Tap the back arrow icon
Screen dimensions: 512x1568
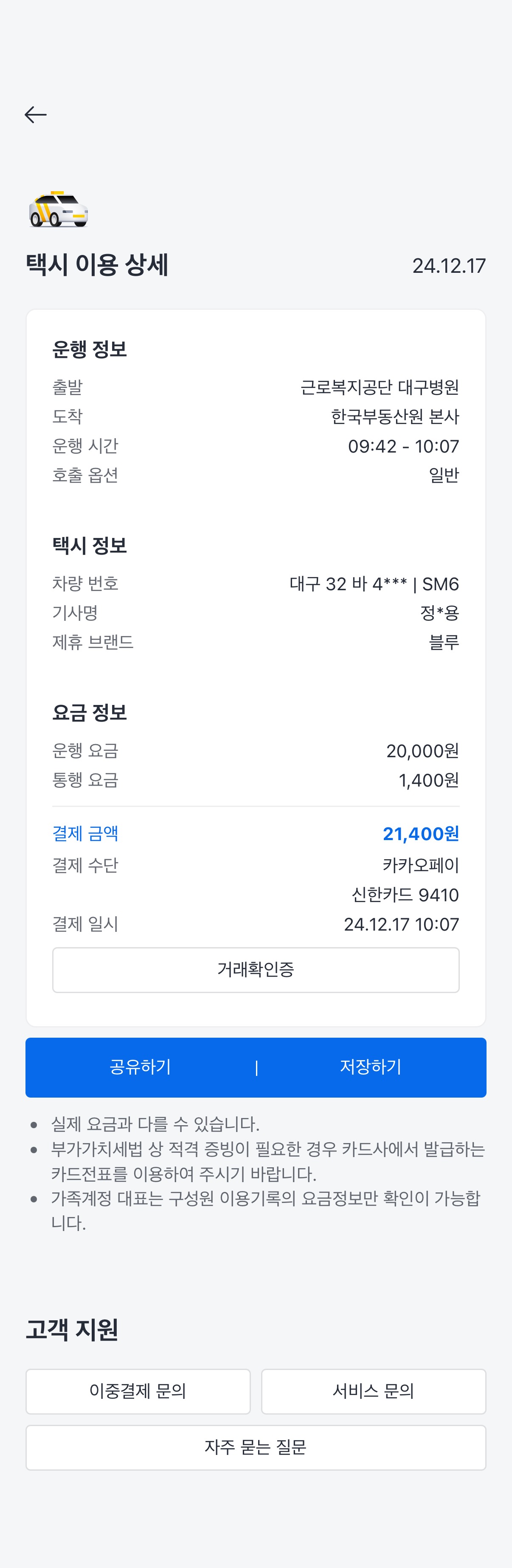pyautogui.click(x=35, y=114)
